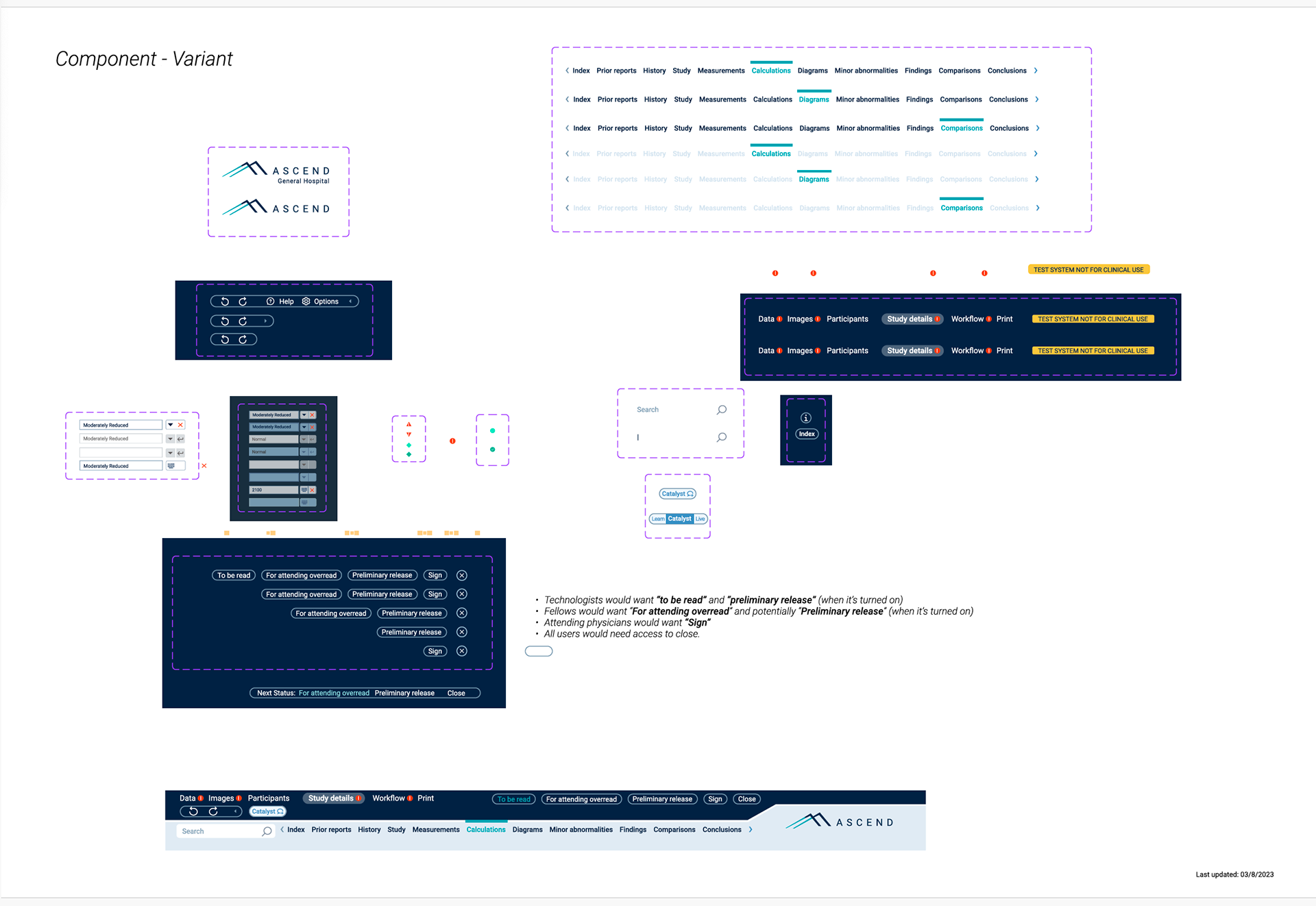The width and height of the screenshot is (1316, 906).
Task: Click Close in the Next Status bar
Action: (x=456, y=693)
